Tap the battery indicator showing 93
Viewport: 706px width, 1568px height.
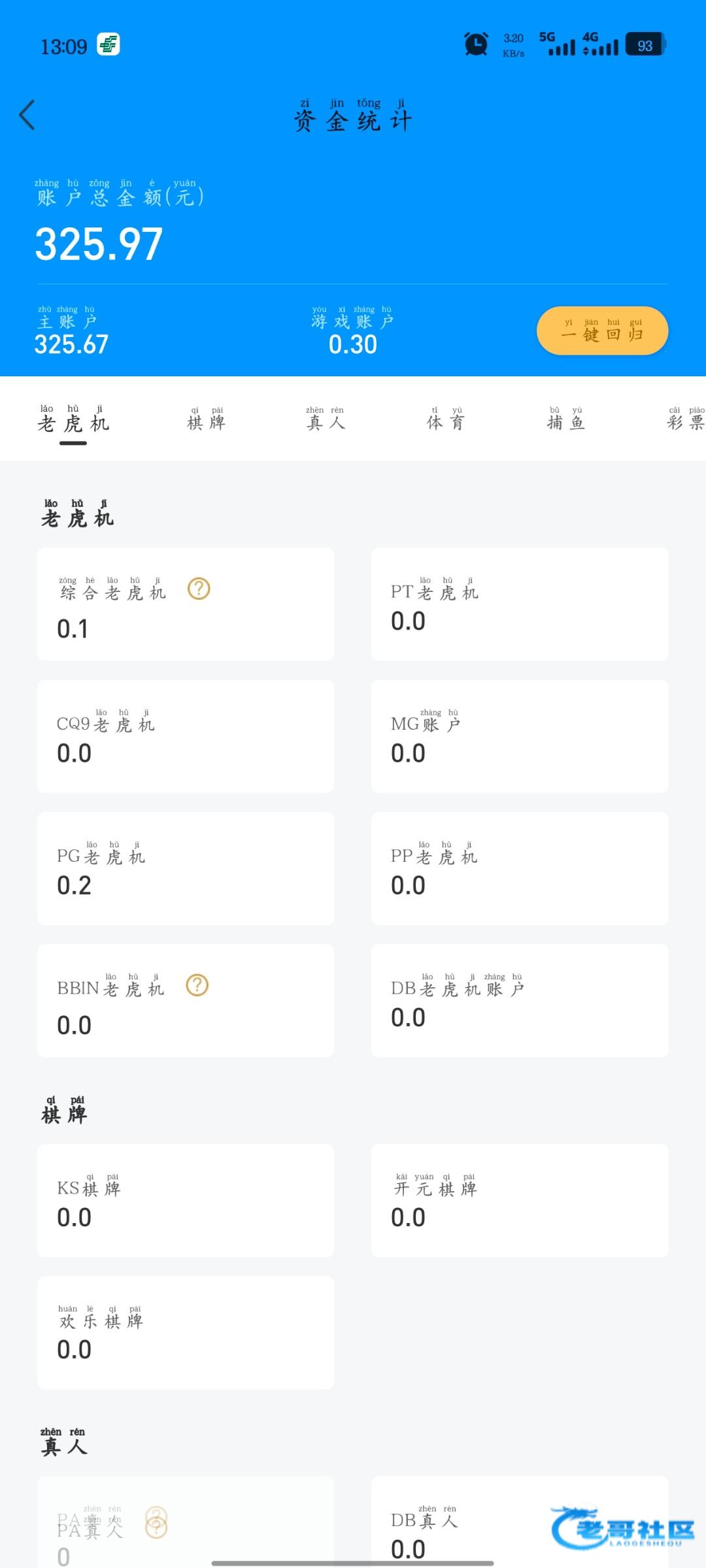(645, 44)
